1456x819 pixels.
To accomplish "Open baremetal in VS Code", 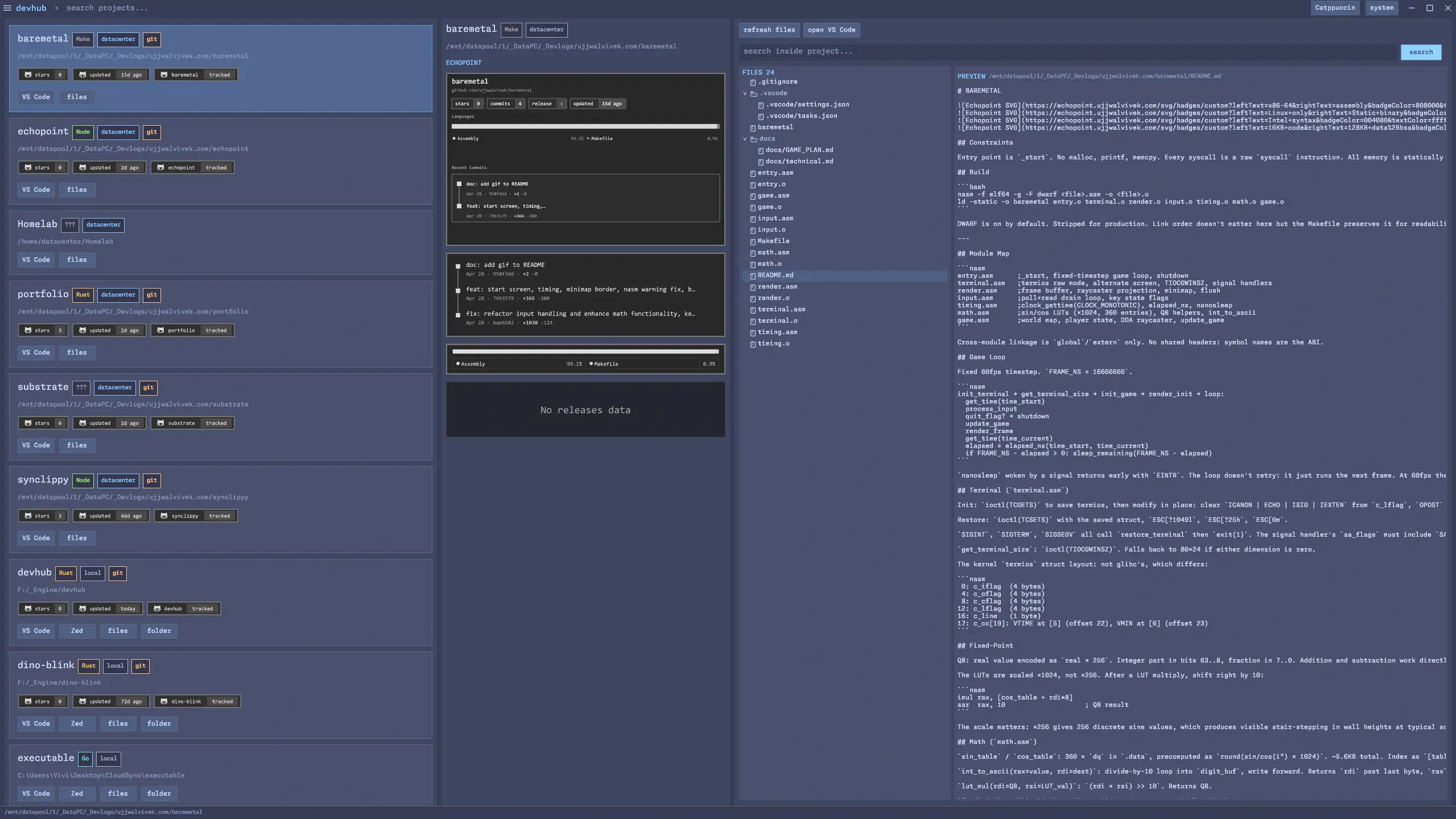I will tap(36, 97).
